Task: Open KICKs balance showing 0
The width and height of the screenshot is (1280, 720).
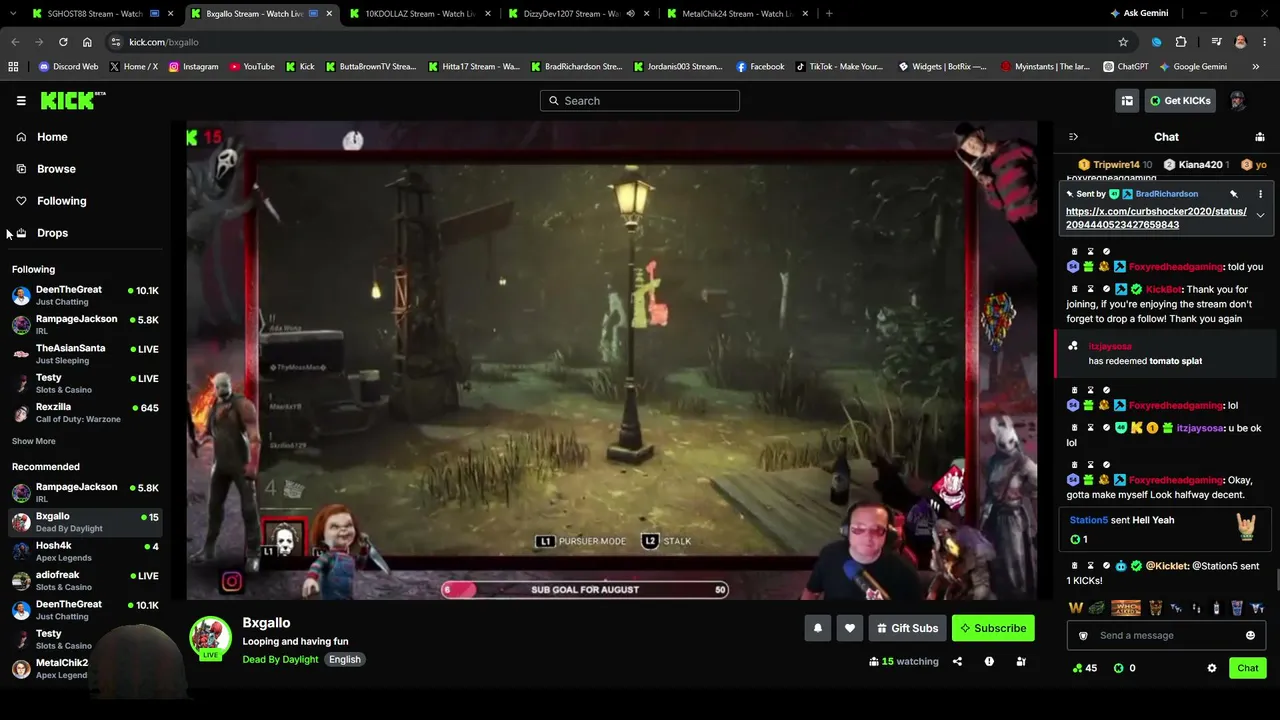Action: click(1125, 668)
